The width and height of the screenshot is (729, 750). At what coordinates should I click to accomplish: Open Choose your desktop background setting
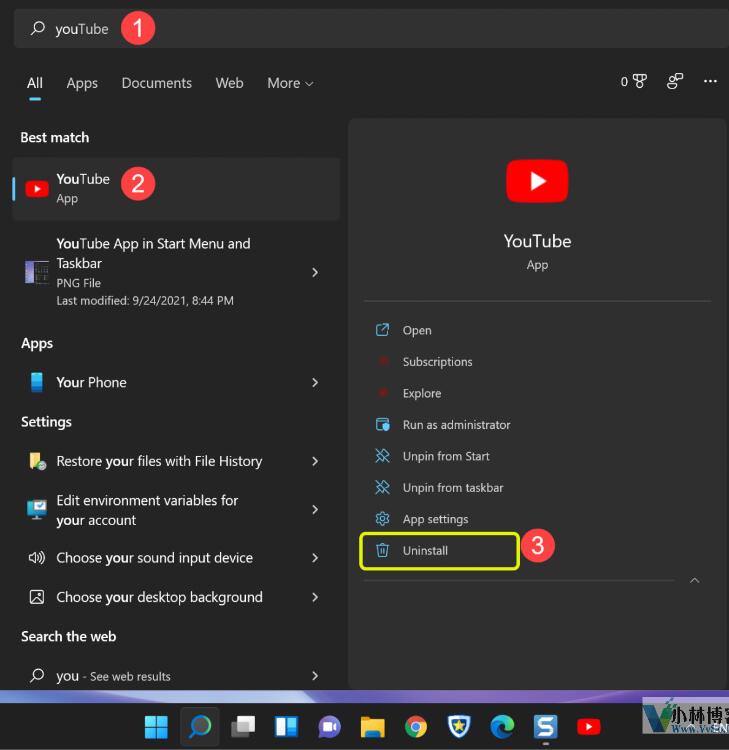(176, 597)
